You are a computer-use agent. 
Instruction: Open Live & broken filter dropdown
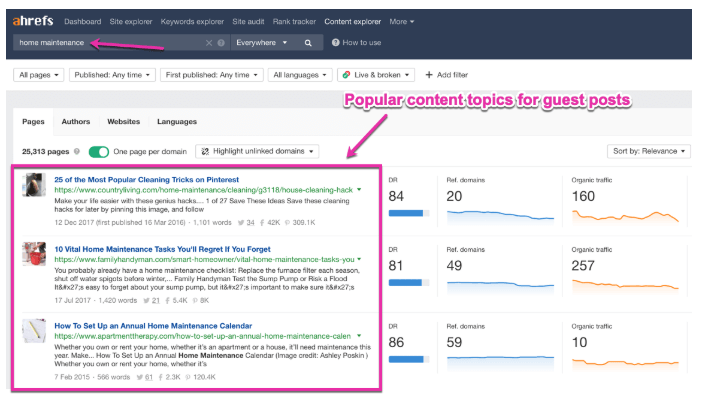[376, 75]
